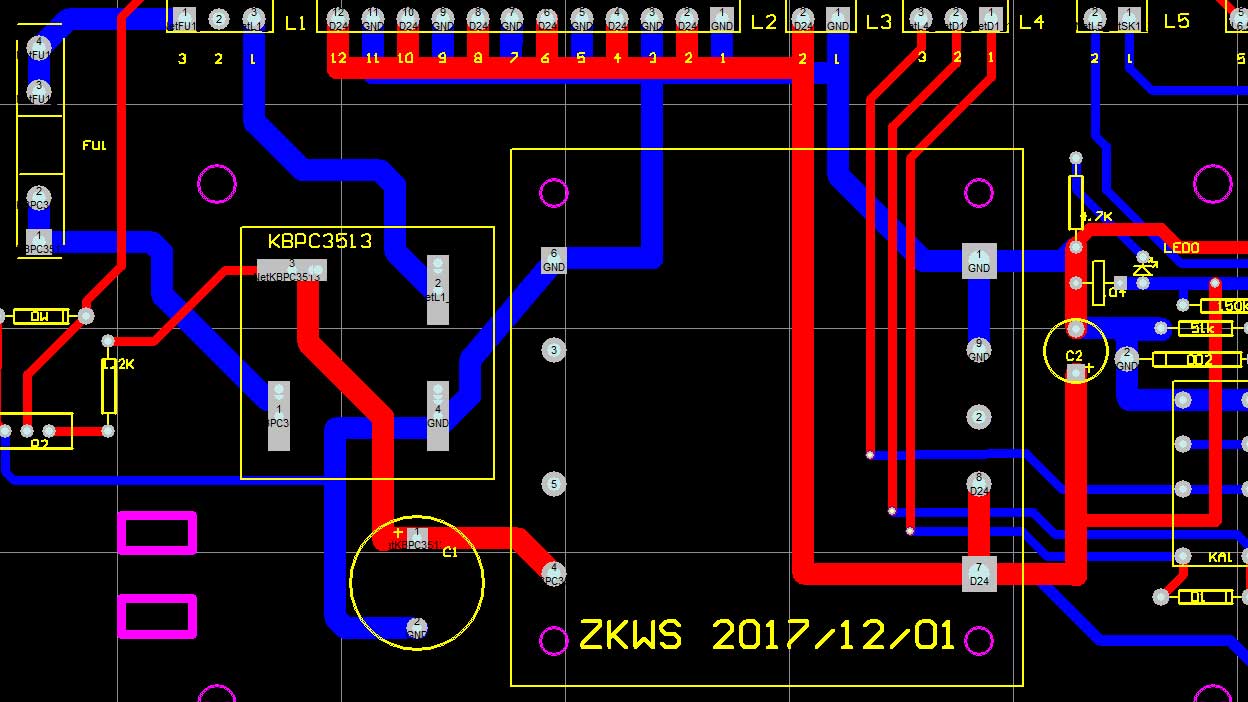Click L4 connector pad 3
Screen dimensions: 1248x702
click(920, 19)
